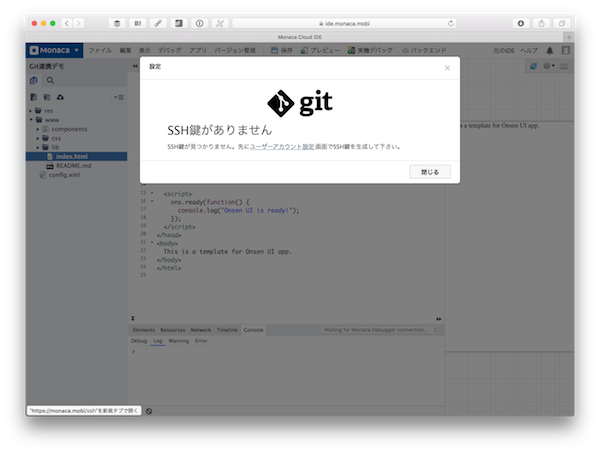600x453 pixels.
Task: Collapse the left sidebar with double-arrow
Action: pyautogui.click(x=135, y=66)
